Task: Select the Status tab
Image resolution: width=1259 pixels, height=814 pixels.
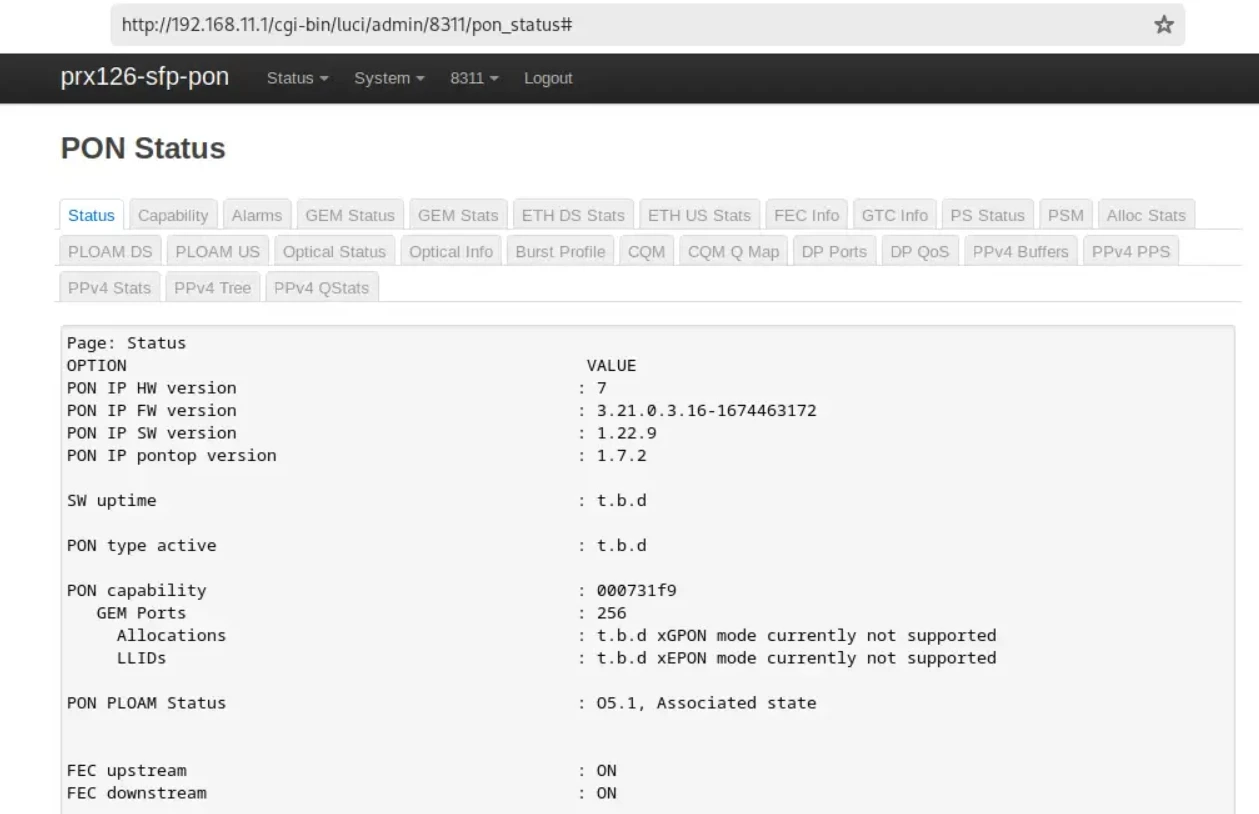Action: [91, 215]
